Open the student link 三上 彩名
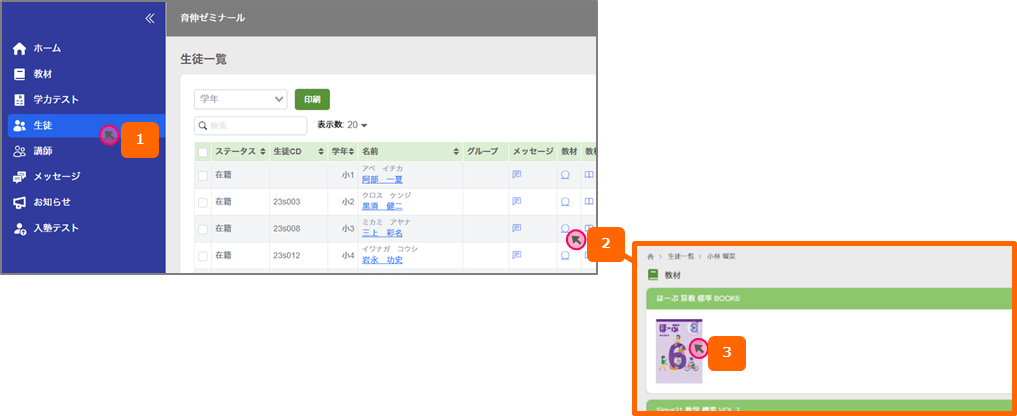 [383, 233]
